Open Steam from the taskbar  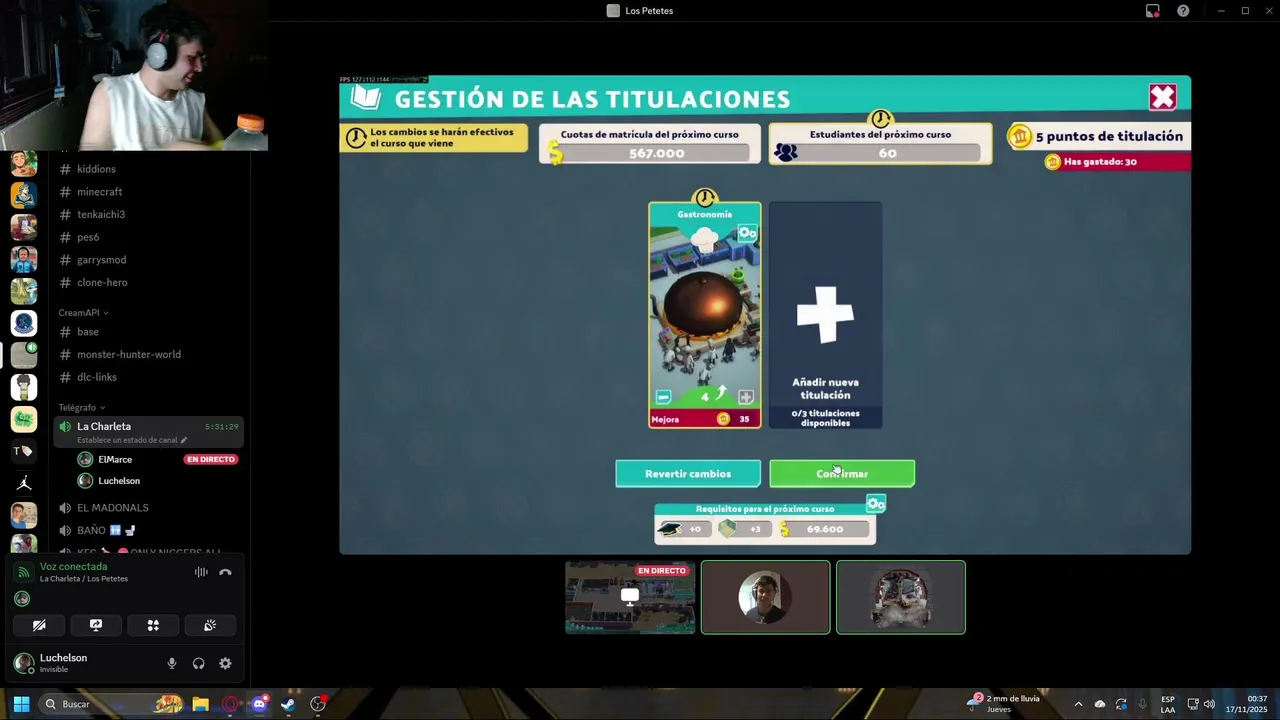[x=288, y=704]
